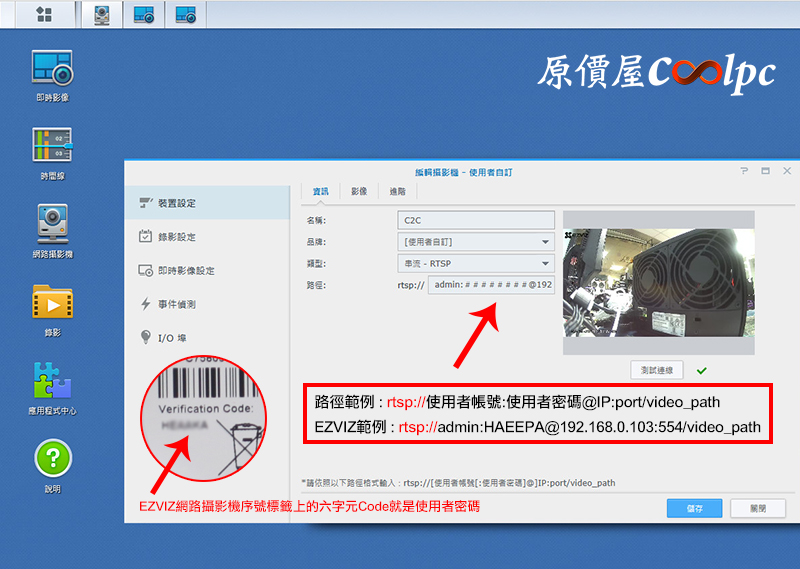Switch to the IP camera taskbar window

coord(102,14)
